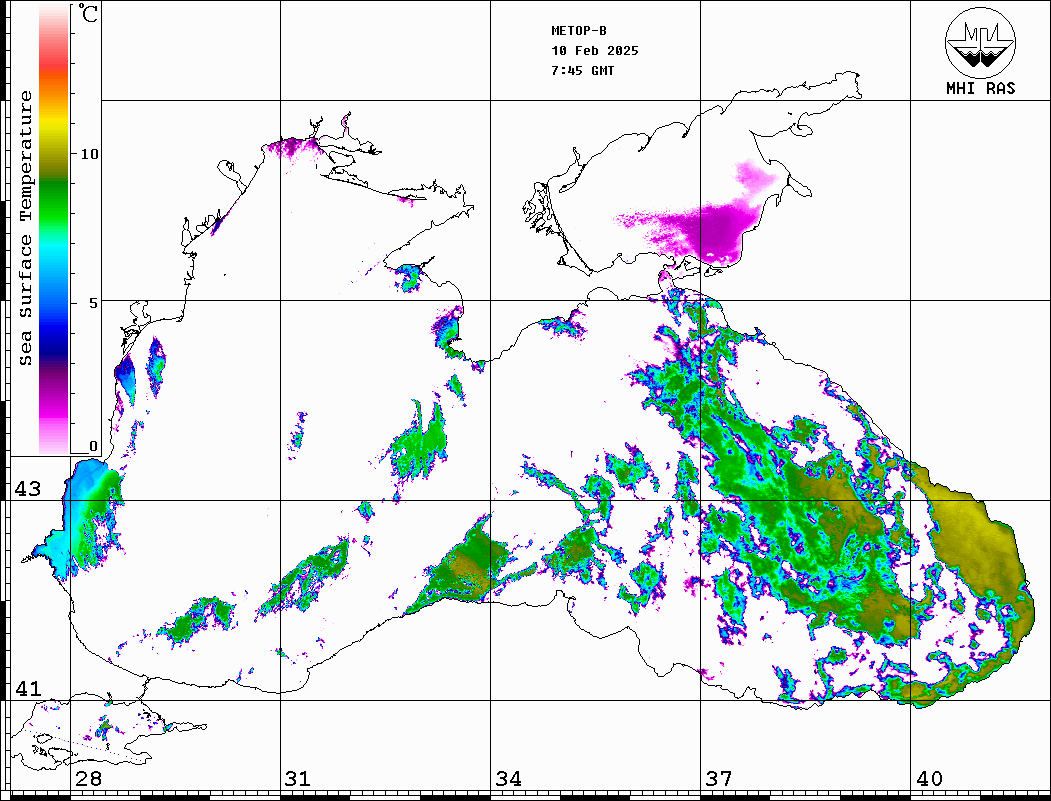Screen dimensions: 1051x801
Task: Click the 'MHI RAS' caption text
Action: [x=980, y=88]
